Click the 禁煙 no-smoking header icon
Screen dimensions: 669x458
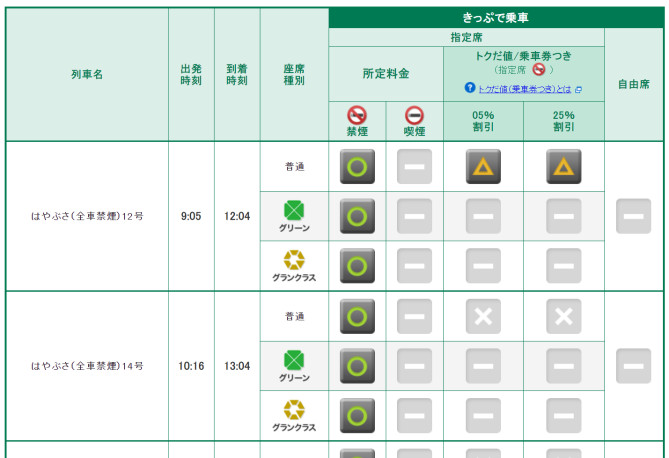357,115
